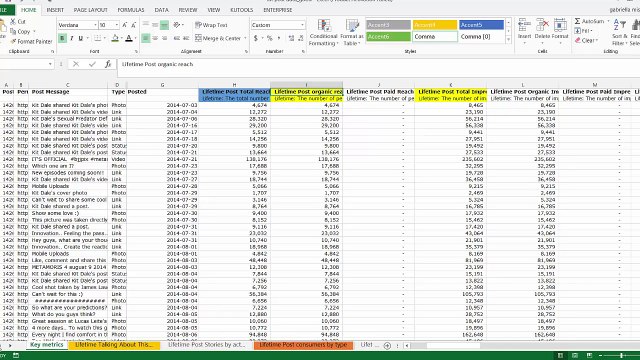Open the Name Box dropdown arrow

click(50, 64)
